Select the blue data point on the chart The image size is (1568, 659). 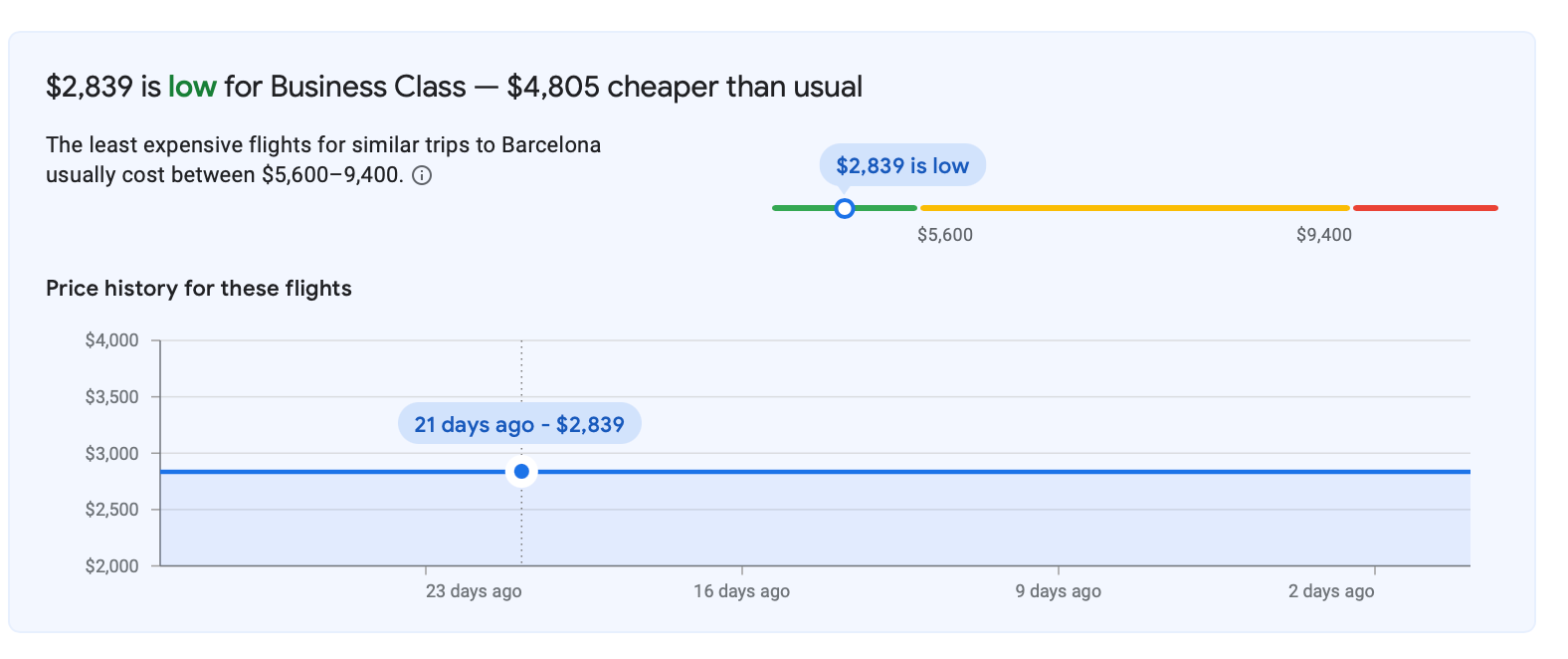(521, 471)
